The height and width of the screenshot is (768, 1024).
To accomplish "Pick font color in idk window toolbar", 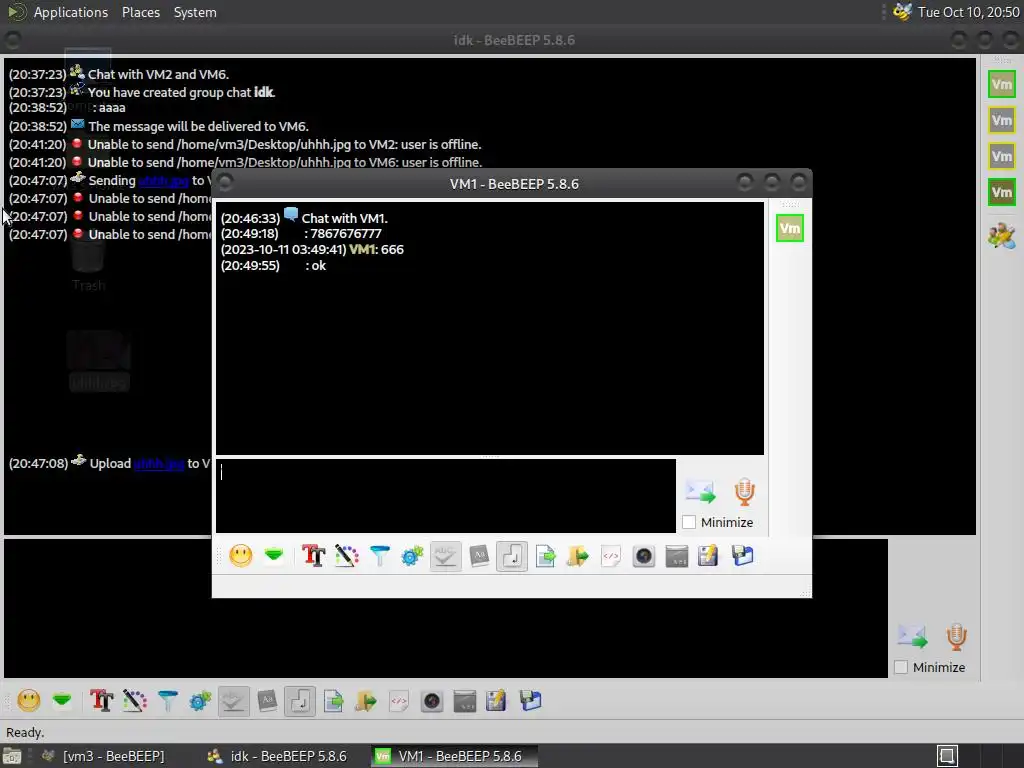I will [x=135, y=701].
